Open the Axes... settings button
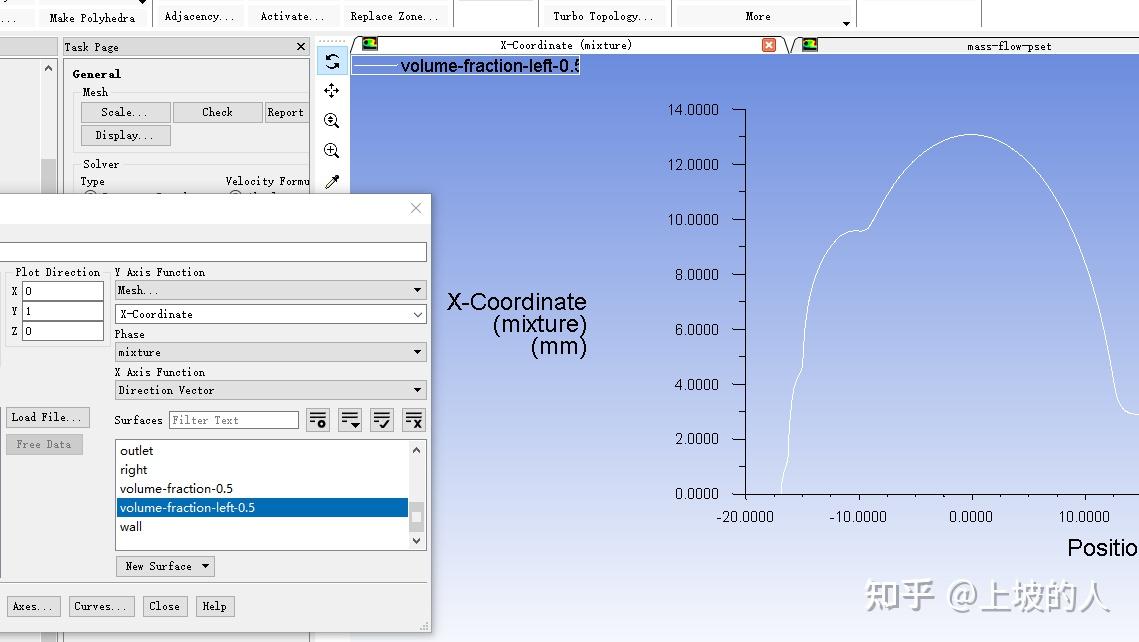Viewport: 1139px width, 642px height. [x=33, y=606]
